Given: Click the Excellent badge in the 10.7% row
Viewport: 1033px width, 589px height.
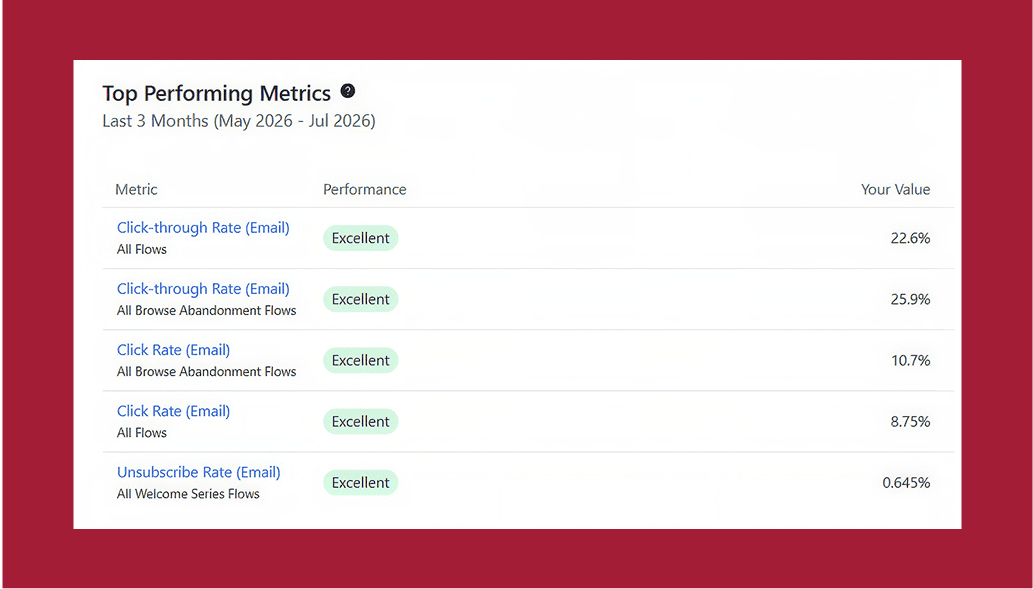Looking at the screenshot, I should point(360,360).
